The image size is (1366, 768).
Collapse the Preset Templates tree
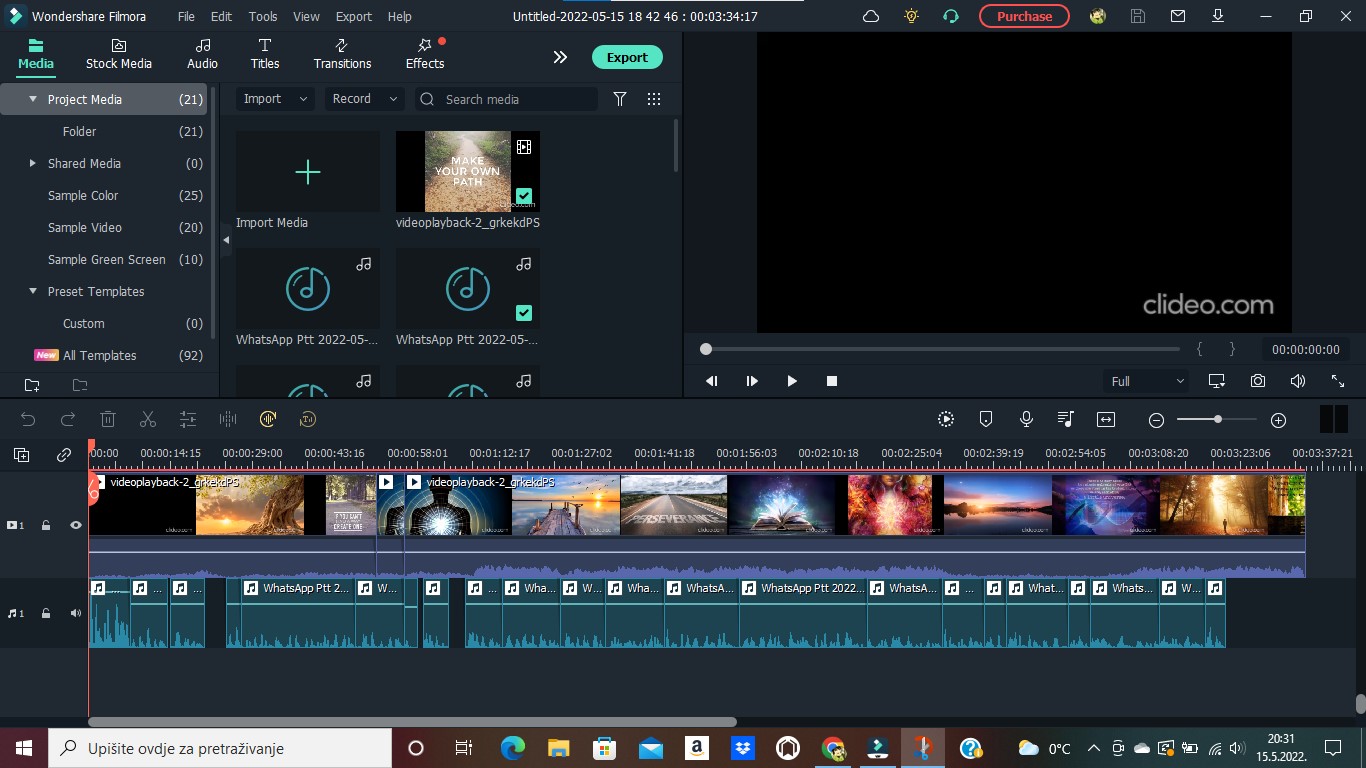point(33,291)
